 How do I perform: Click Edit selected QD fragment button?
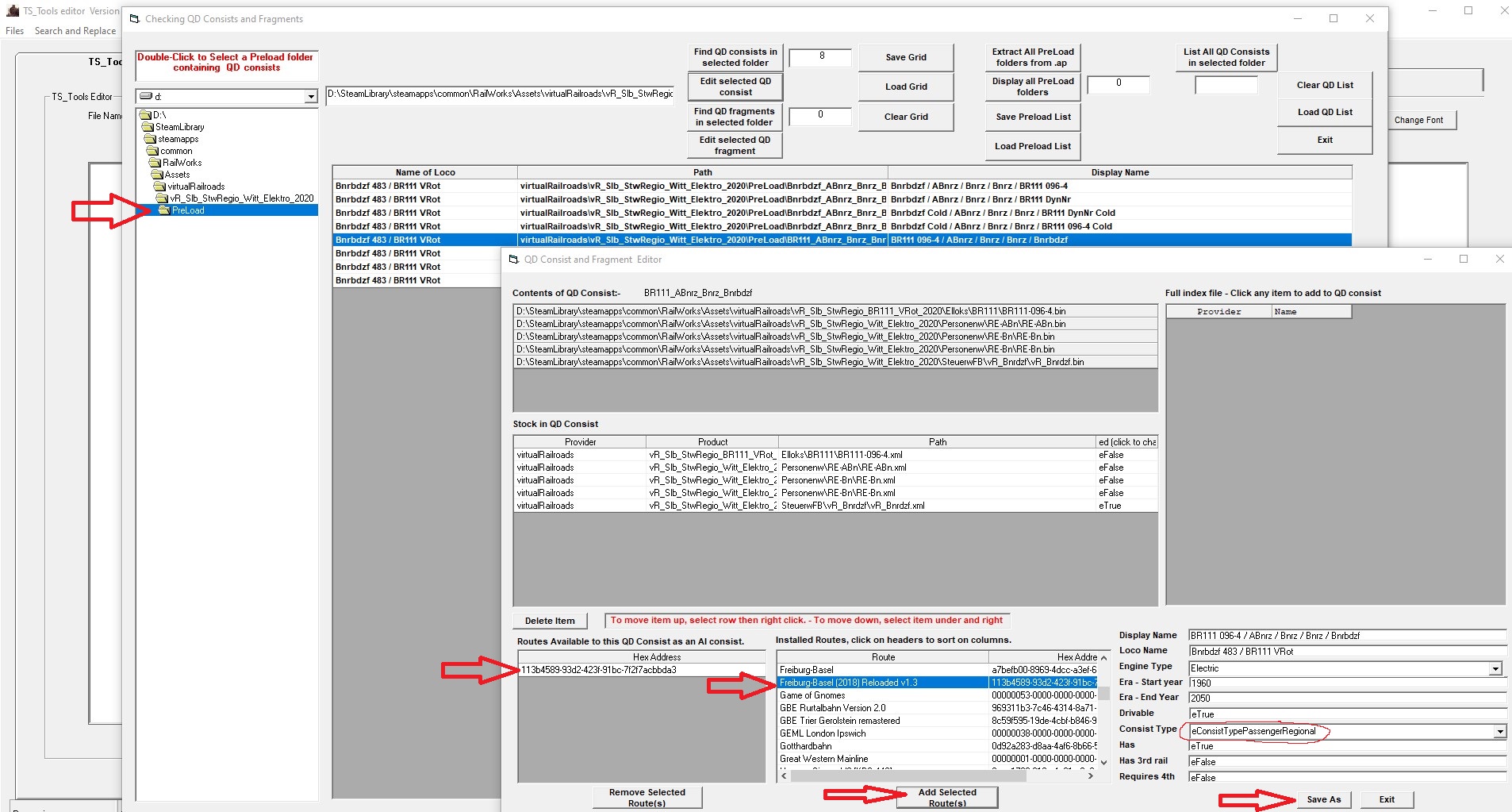click(735, 145)
